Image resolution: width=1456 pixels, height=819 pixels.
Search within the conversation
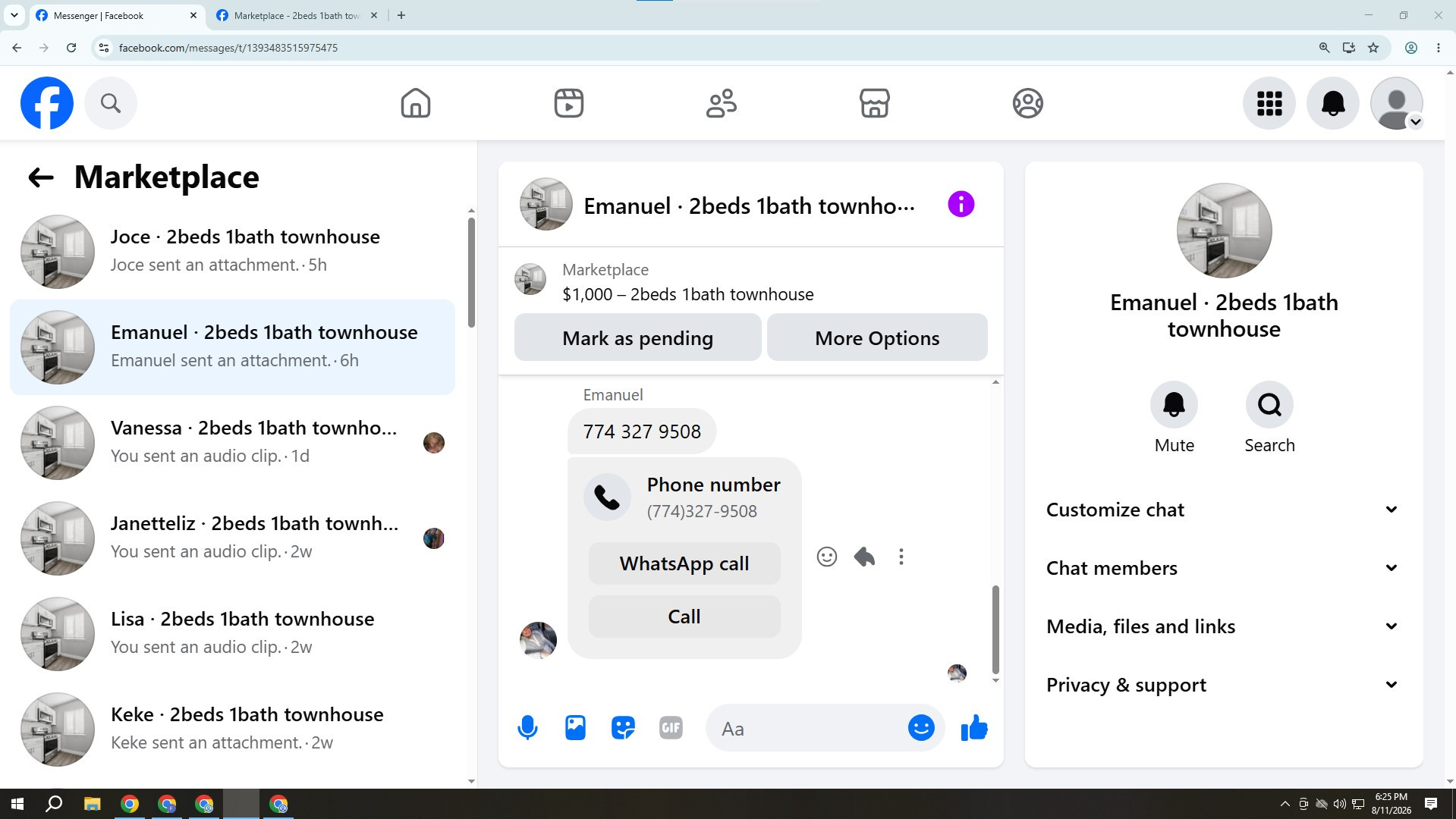(1270, 405)
